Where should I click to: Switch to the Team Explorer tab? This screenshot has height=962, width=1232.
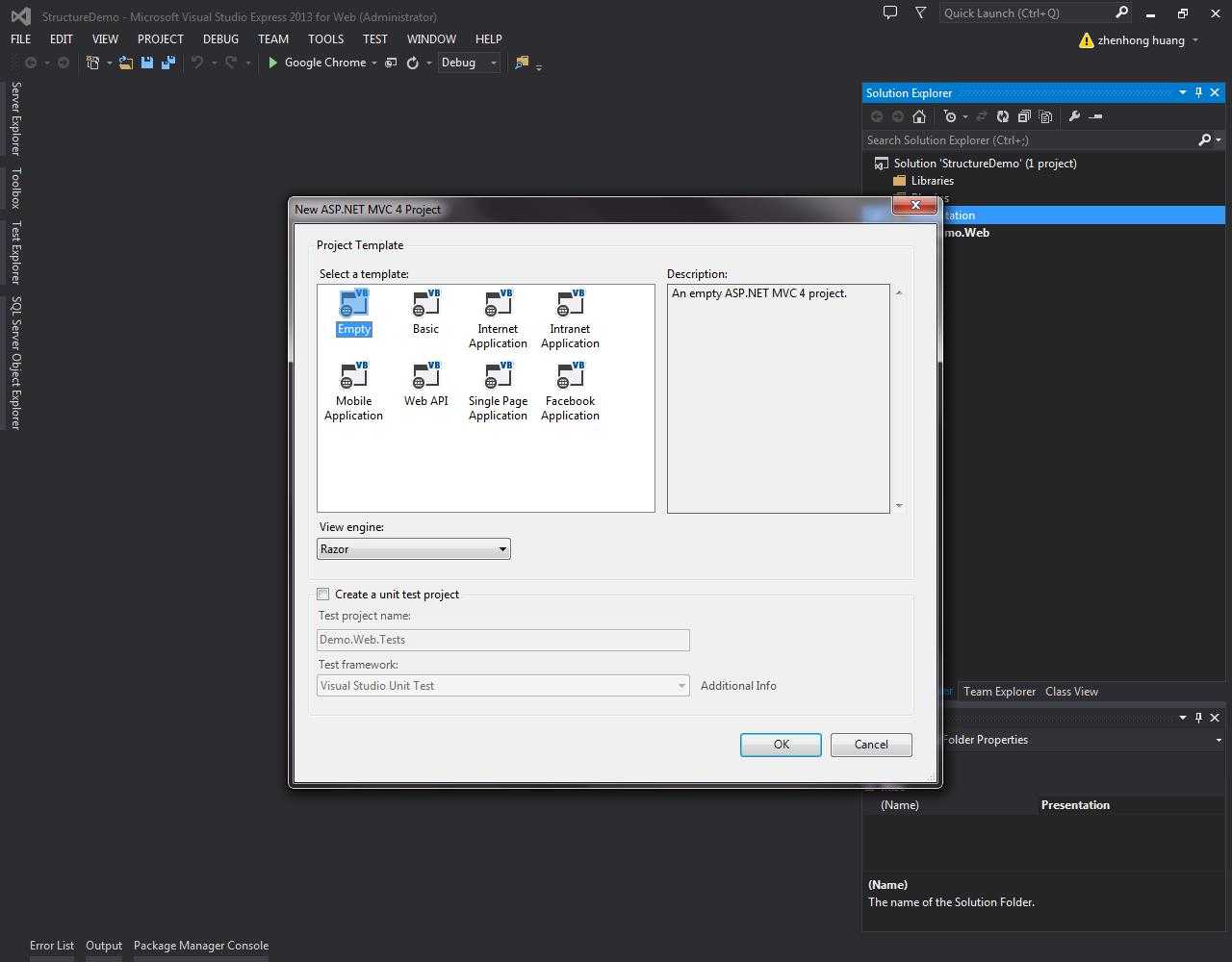pyautogui.click(x=999, y=692)
